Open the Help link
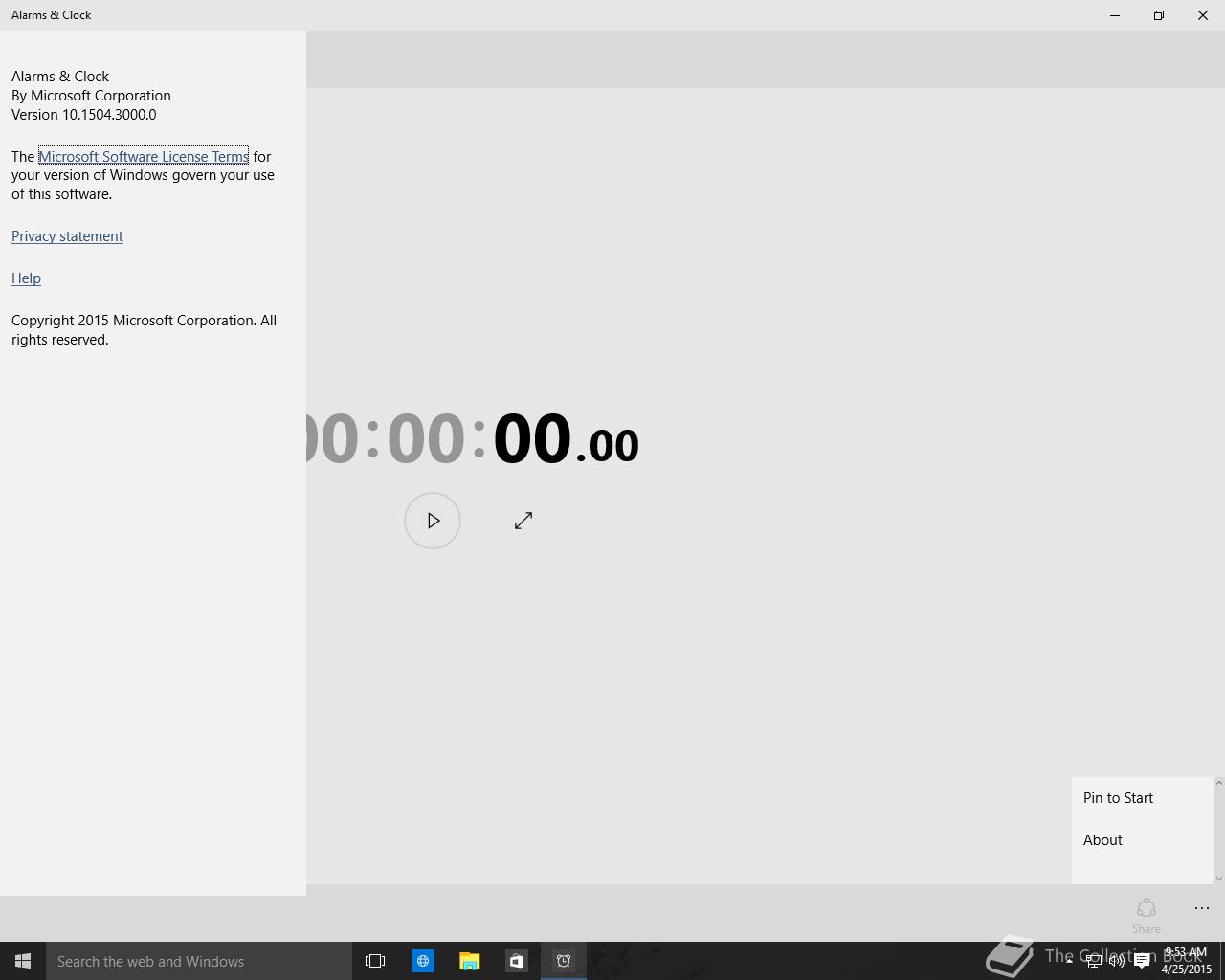This screenshot has width=1225, height=980. [x=26, y=278]
